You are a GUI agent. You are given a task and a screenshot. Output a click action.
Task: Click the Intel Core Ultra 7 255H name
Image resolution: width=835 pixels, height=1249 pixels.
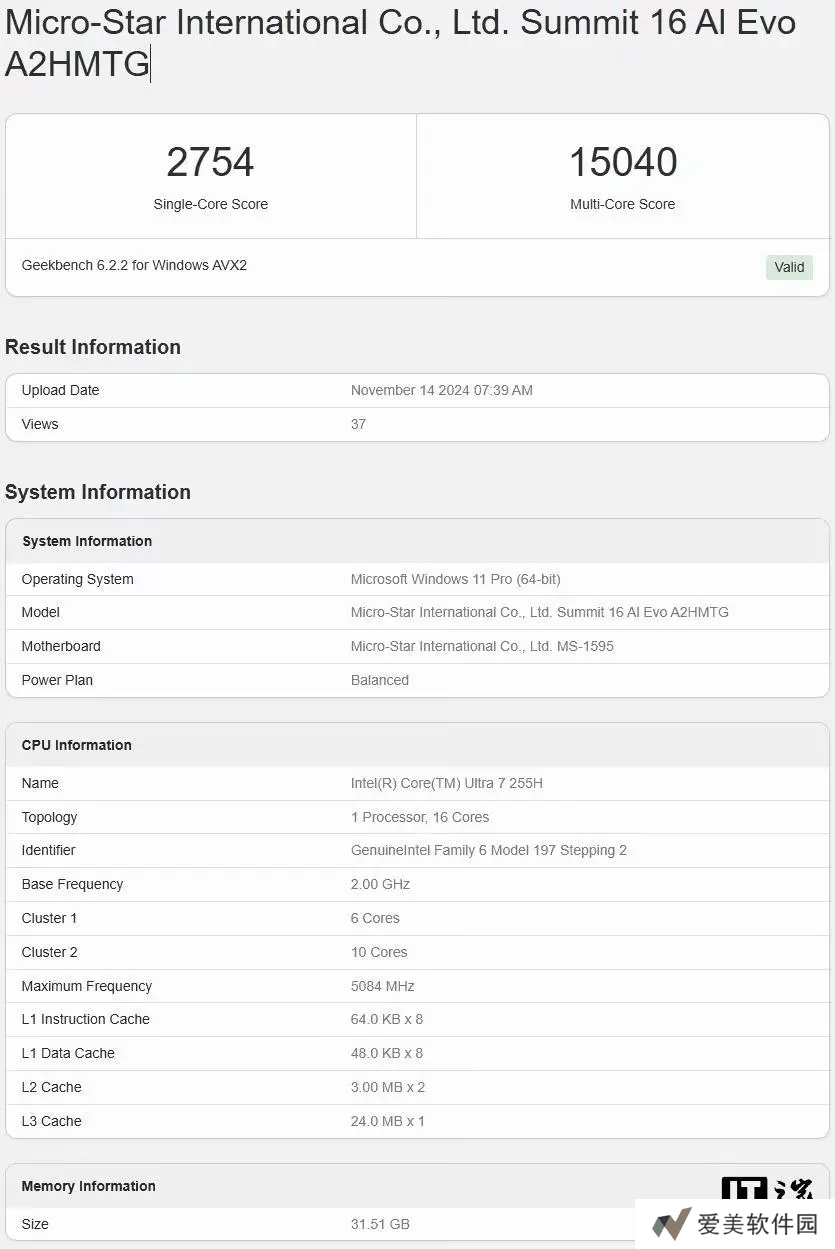[x=446, y=783]
